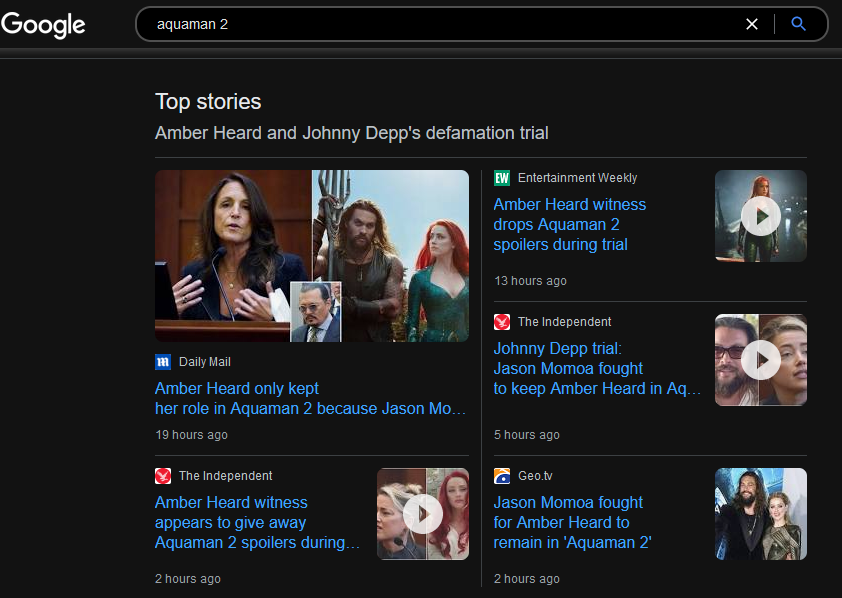The image size is (842, 598).
Task: Open the Geo.tv story thumbnail image
Action: (x=760, y=514)
